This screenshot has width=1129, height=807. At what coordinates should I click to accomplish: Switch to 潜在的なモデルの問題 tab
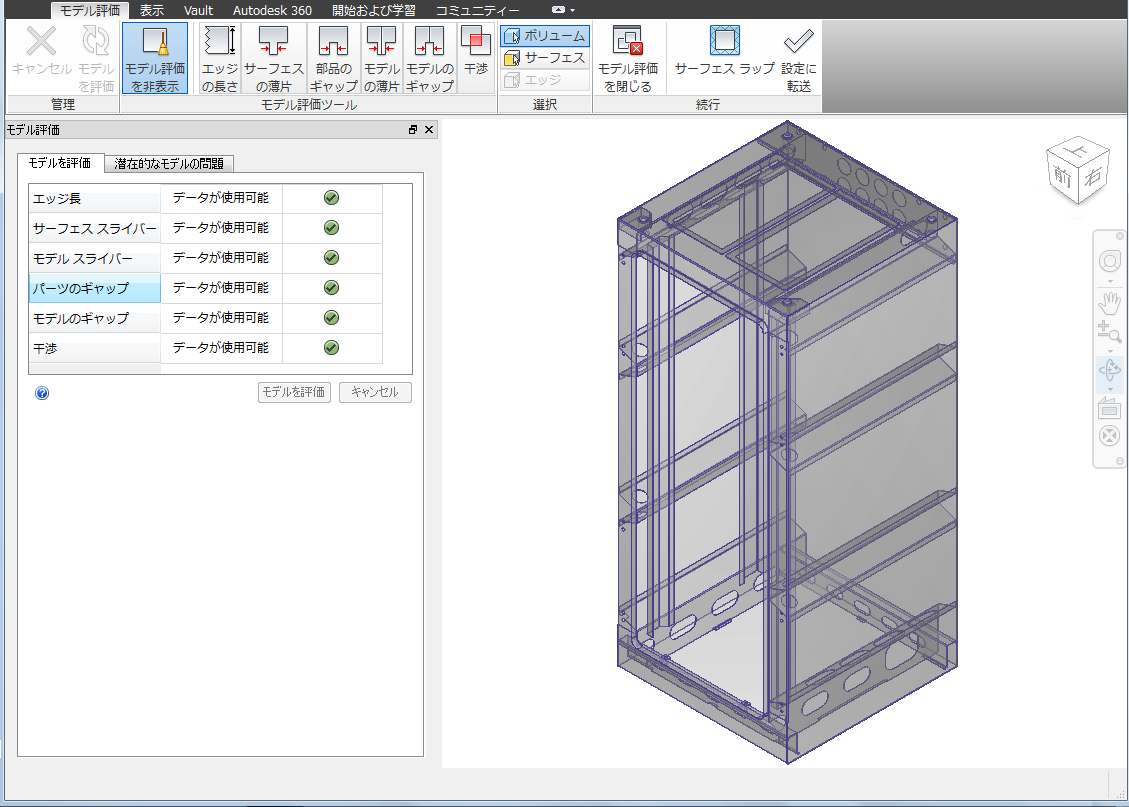click(x=169, y=163)
